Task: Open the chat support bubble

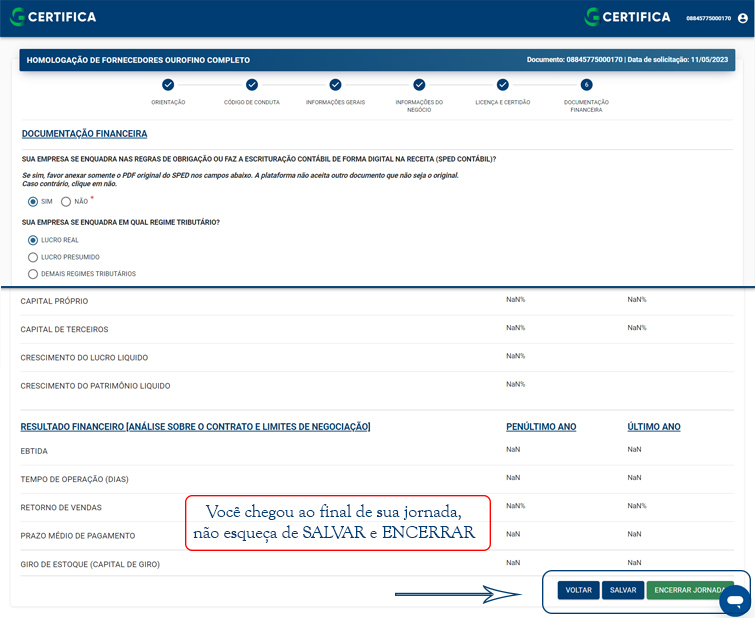Action: click(x=734, y=600)
